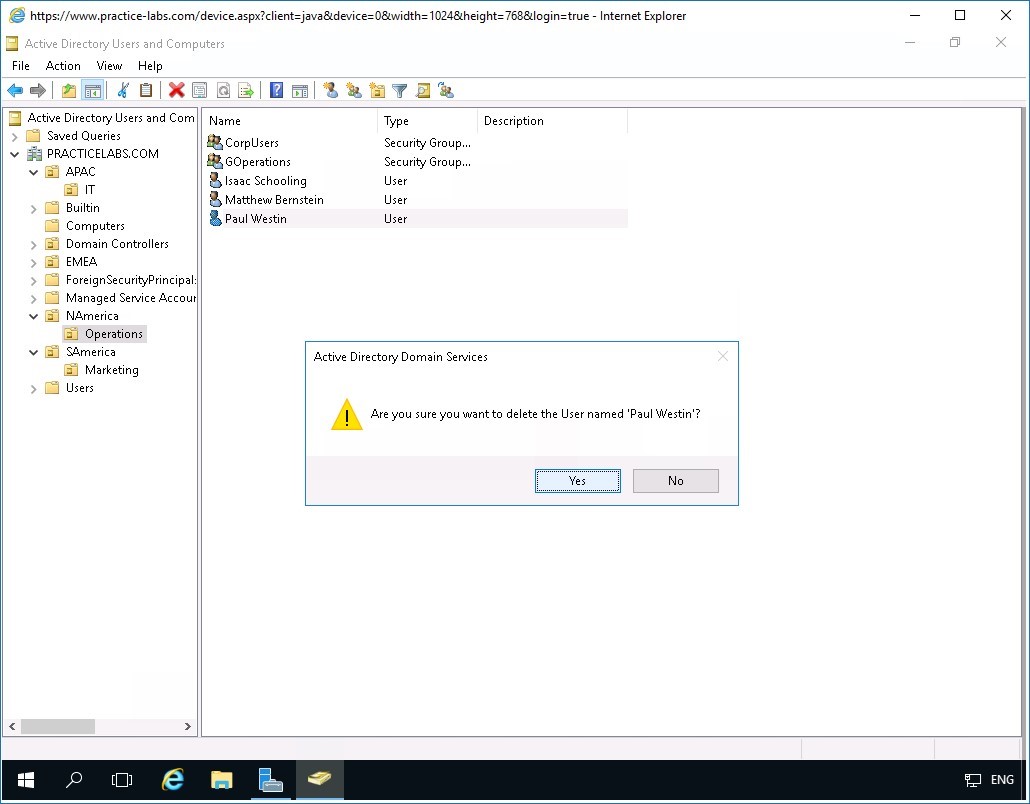The height and width of the screenshot is (804, 1030).
Task: Click the network icon in system tray
Action: [x=972, y=780]
